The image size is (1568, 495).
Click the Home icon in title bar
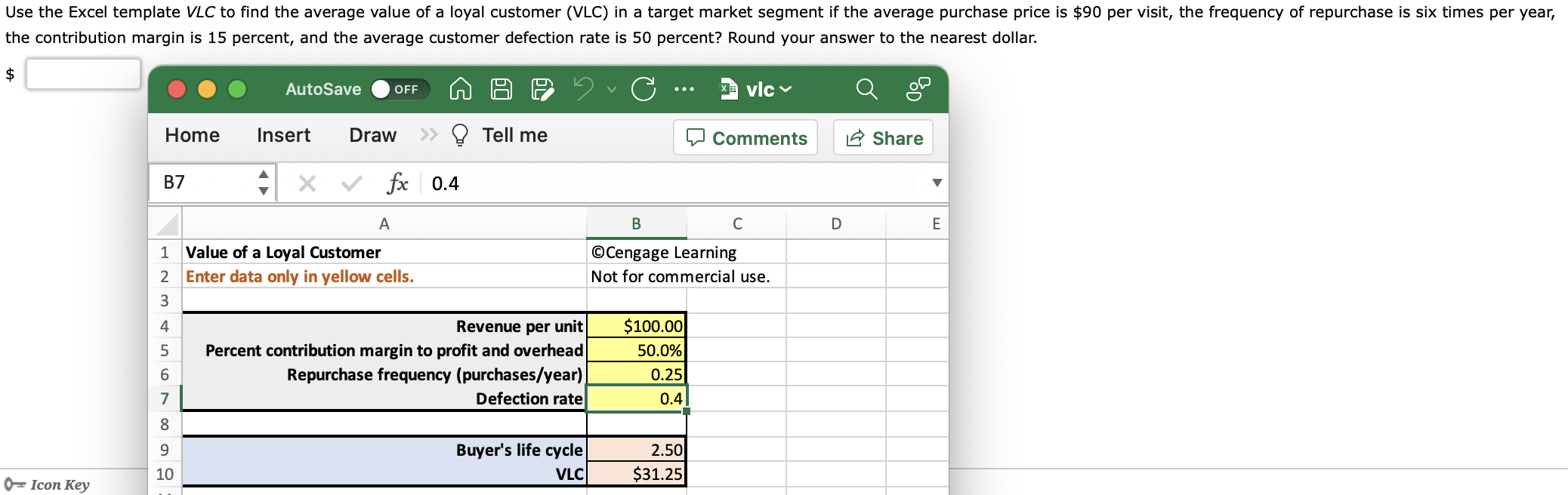click(461, 89)
